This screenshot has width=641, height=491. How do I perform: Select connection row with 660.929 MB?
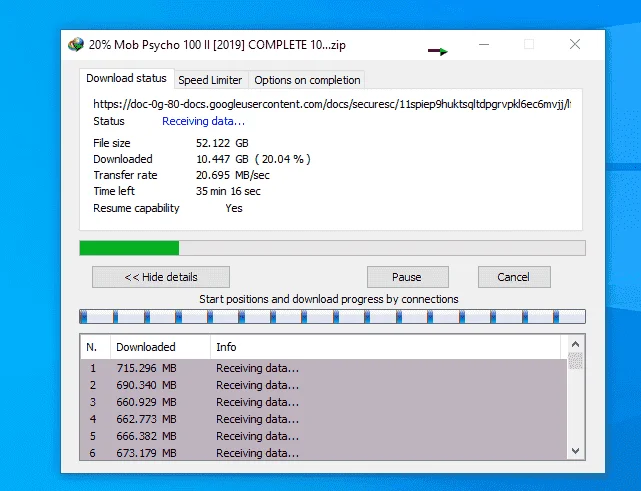point(324,402)
